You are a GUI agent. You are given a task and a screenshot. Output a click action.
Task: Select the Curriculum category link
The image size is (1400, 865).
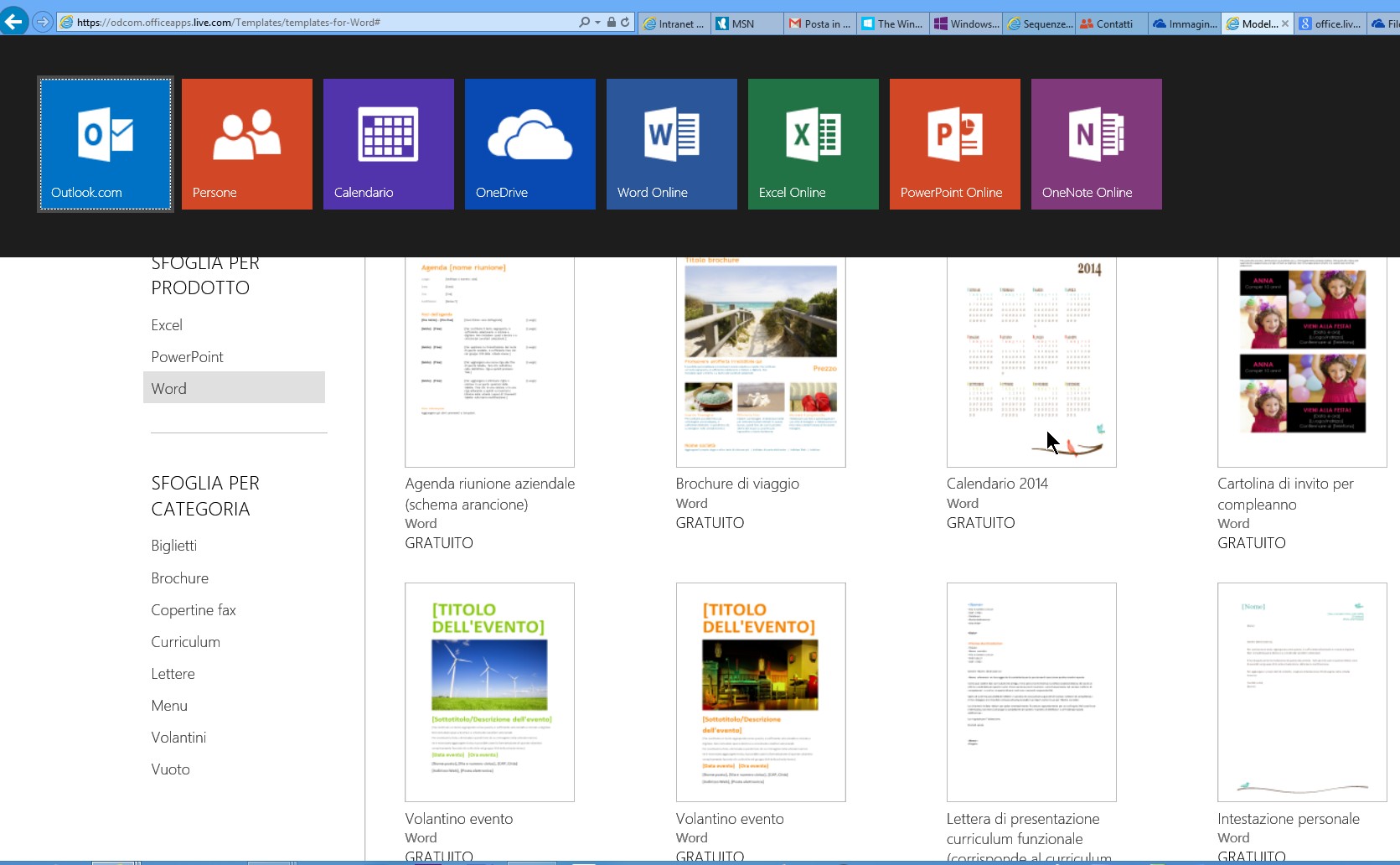pyautogui.click(x=185, y=642)
